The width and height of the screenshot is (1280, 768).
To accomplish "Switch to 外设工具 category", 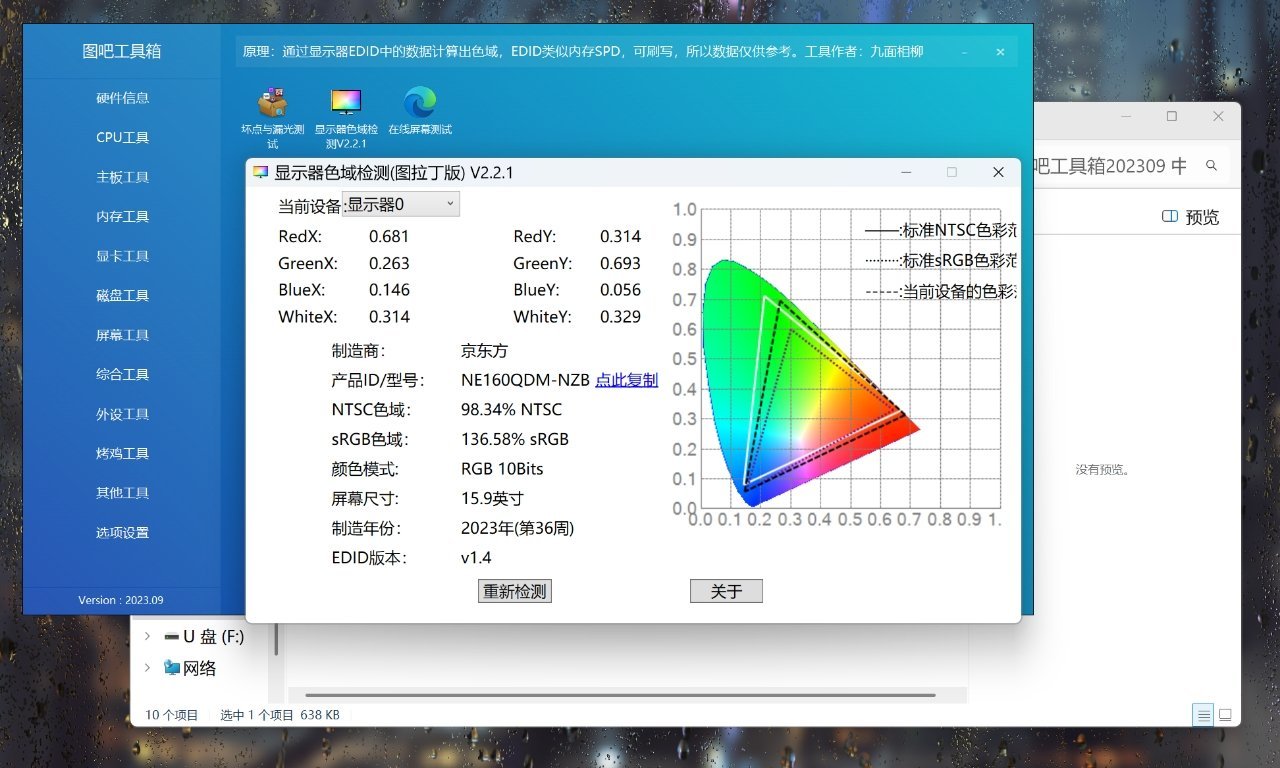I will [122, 414].
